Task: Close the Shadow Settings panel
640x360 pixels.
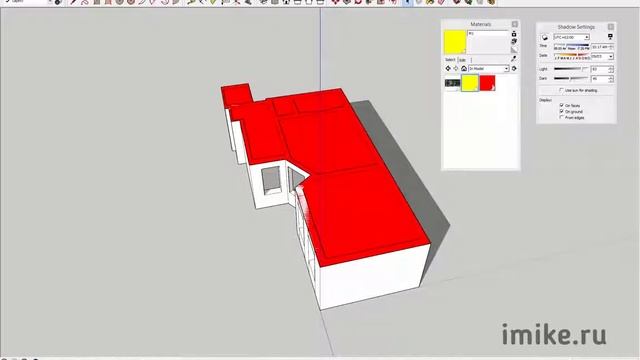Action: click(x=611, y=27)
